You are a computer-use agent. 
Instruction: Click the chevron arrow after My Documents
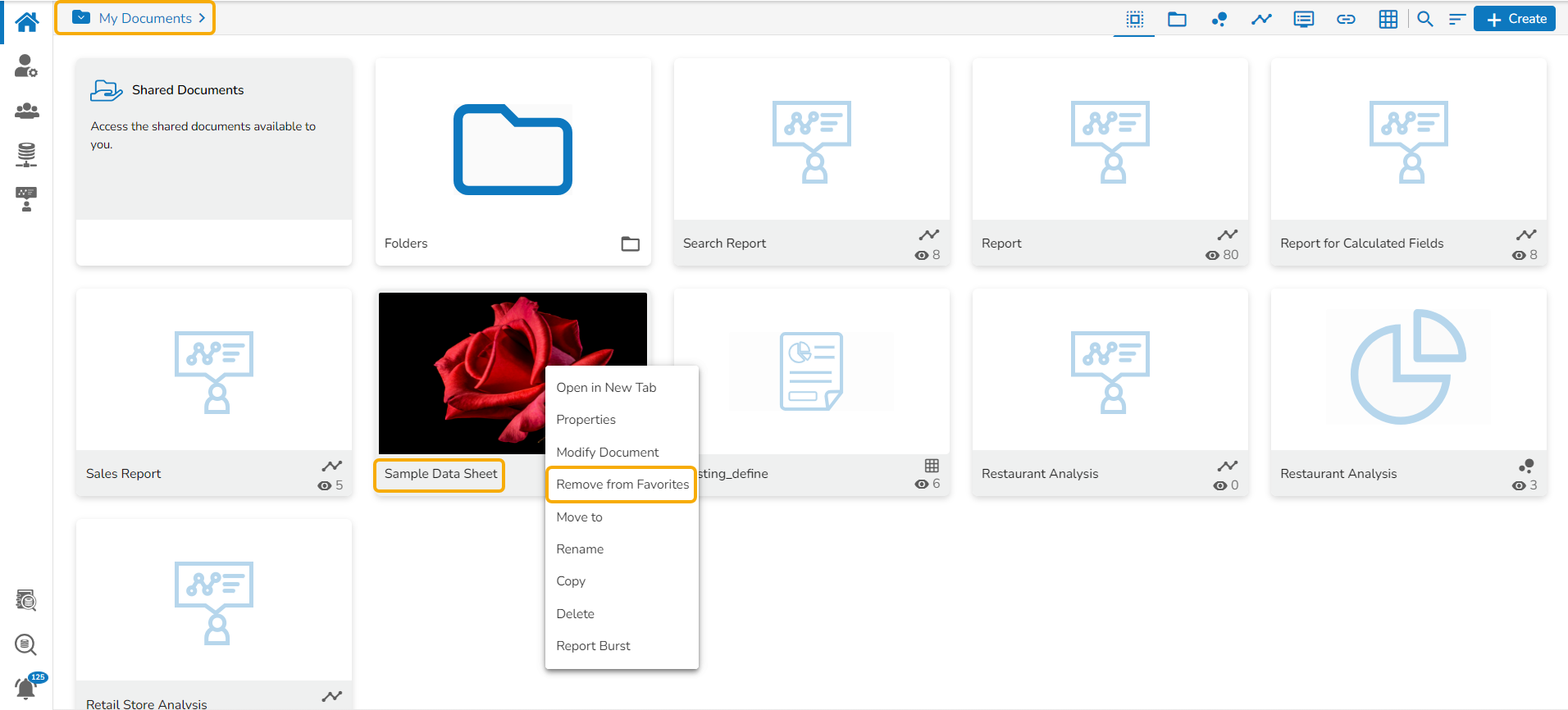click(202, 18)
